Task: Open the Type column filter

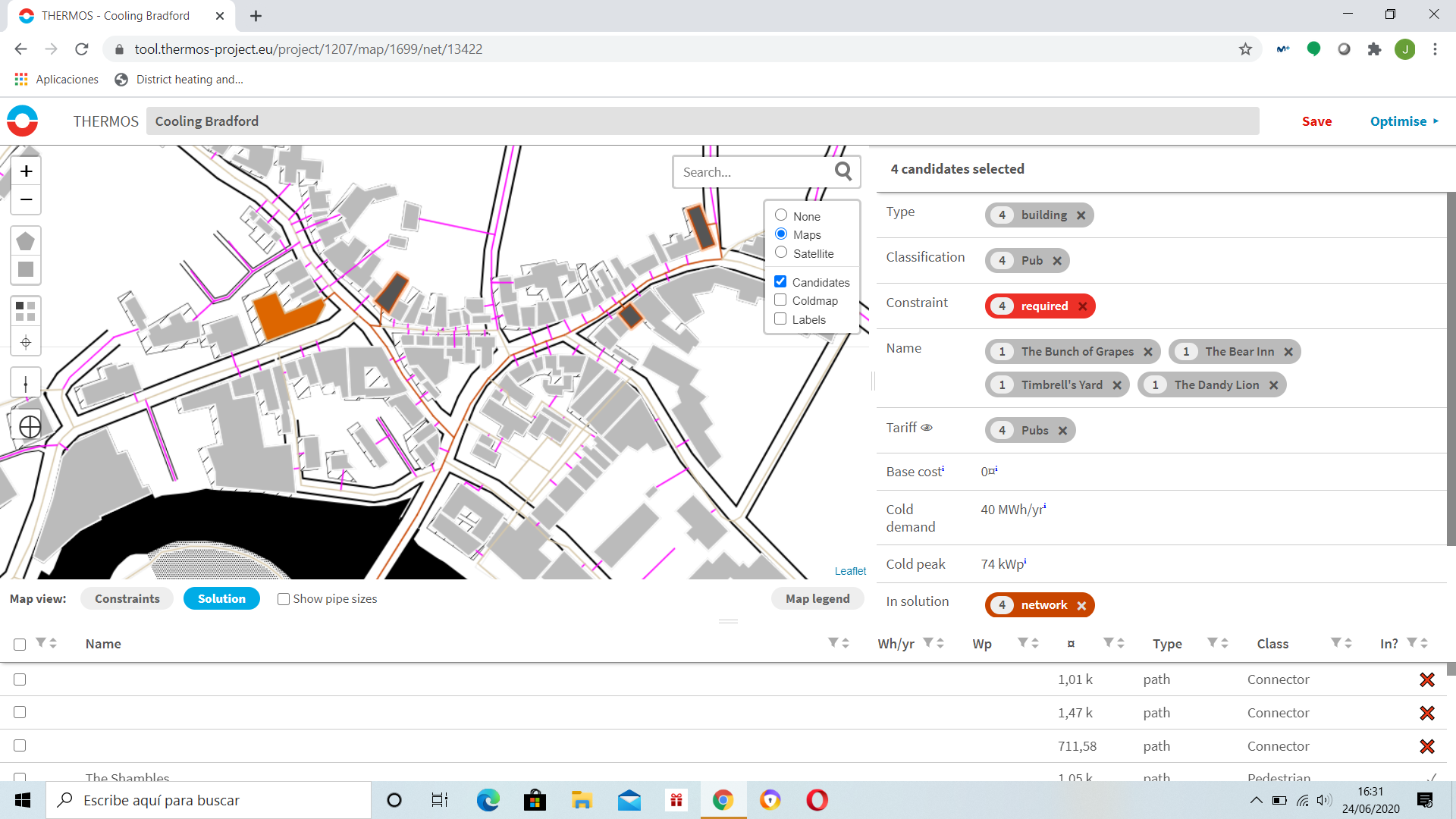Action: click(x=1213, y=643)
